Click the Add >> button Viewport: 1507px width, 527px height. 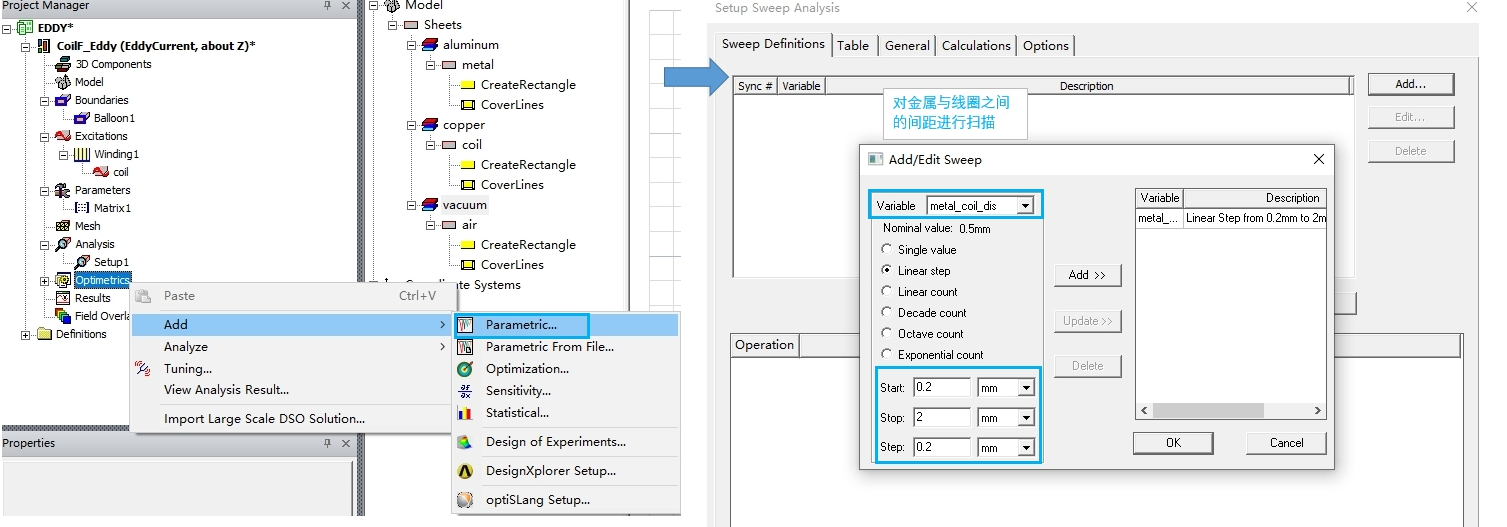click(1087, 275)
